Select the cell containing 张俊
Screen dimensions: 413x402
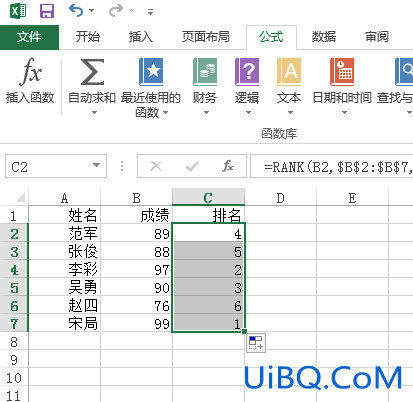pyautogui.click(x=64, y=251)
